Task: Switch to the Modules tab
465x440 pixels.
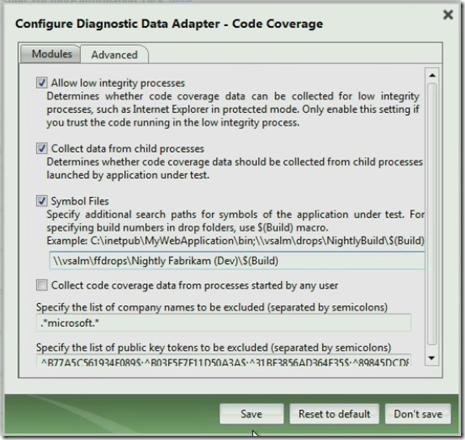Action: [51, 54]
